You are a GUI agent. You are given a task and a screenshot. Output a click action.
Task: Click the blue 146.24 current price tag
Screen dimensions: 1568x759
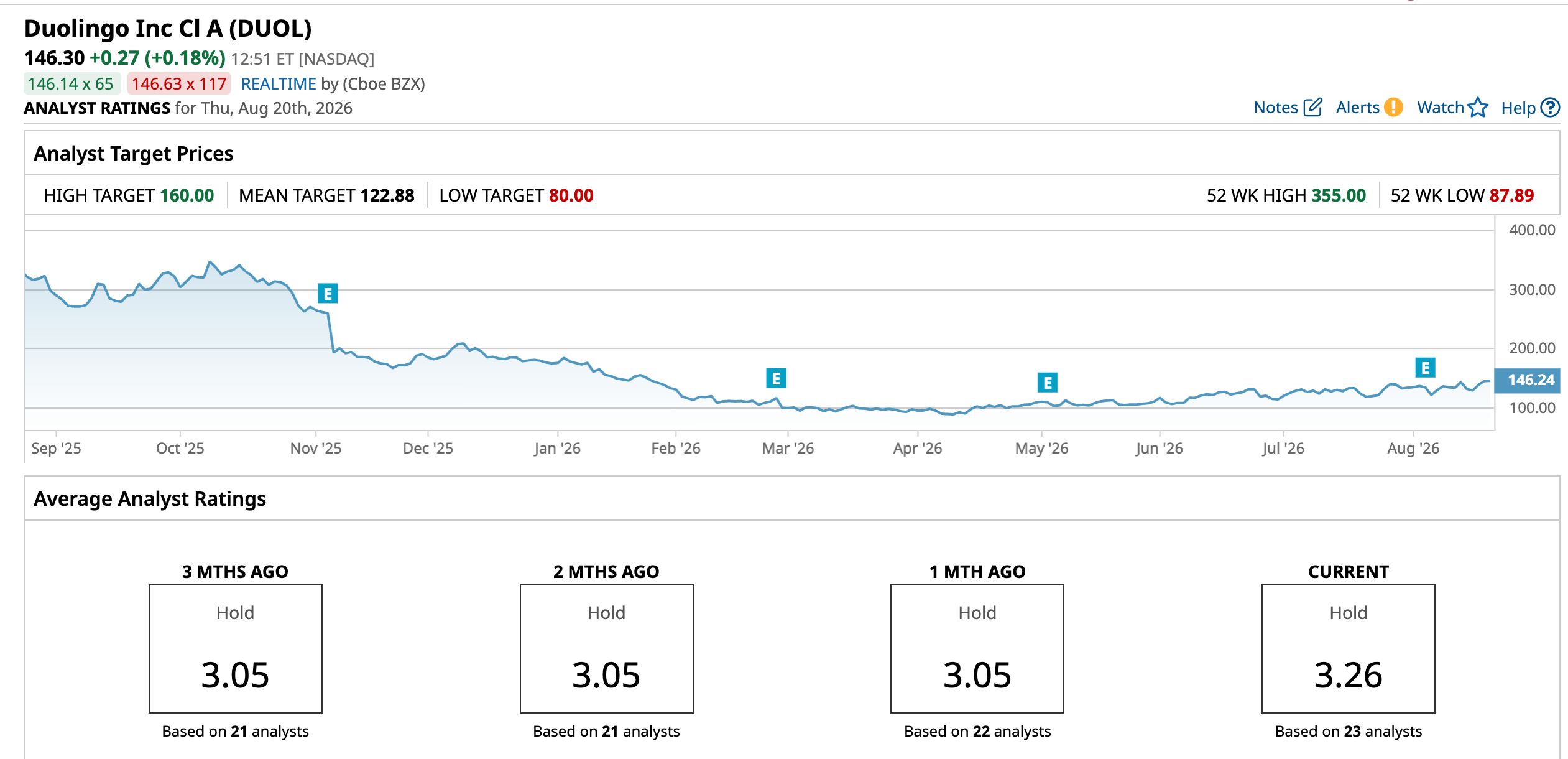[x=1527, y=380]
